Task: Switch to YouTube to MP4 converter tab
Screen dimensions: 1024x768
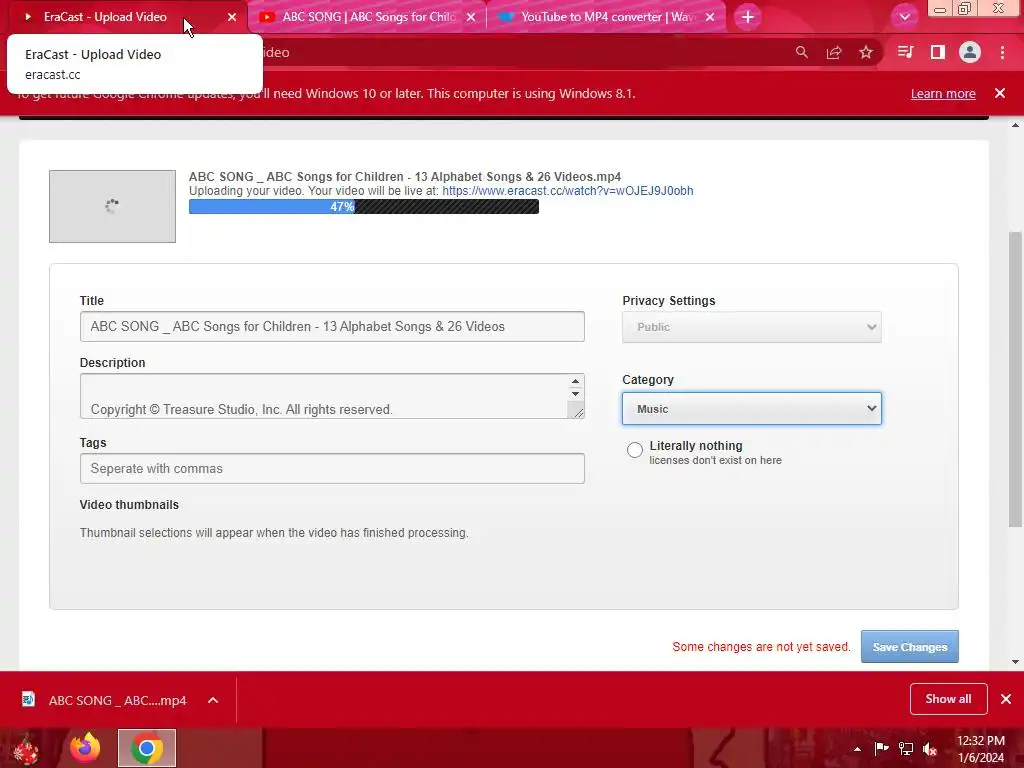Action: 604,17
